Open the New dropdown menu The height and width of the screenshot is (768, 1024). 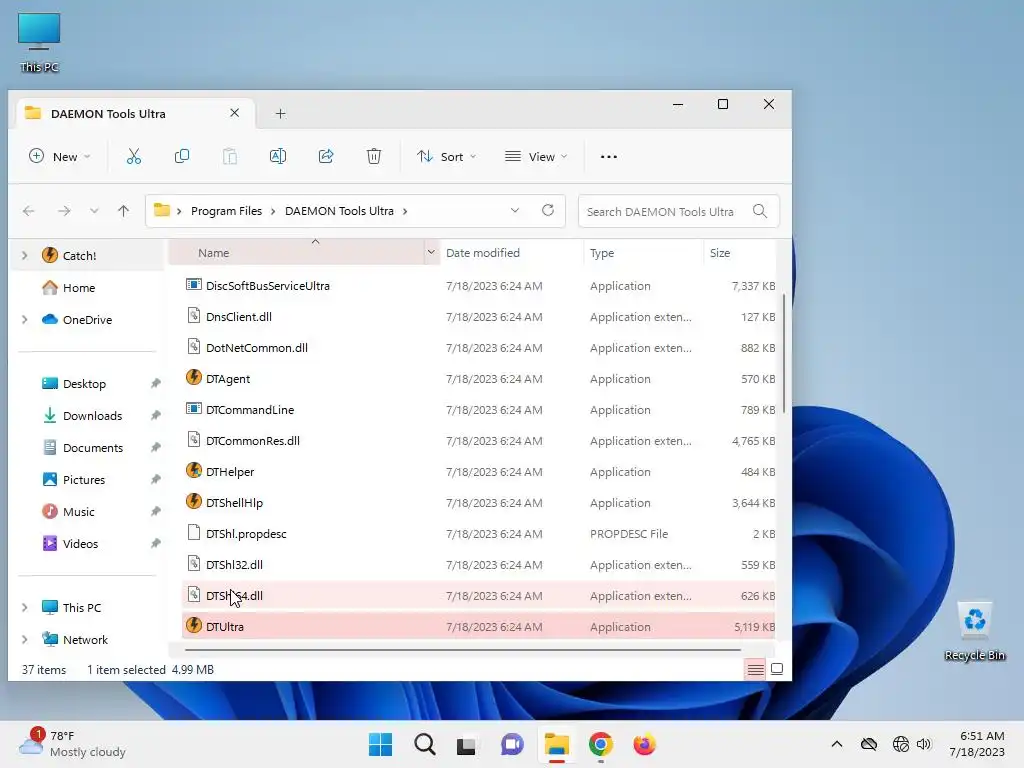59,157
